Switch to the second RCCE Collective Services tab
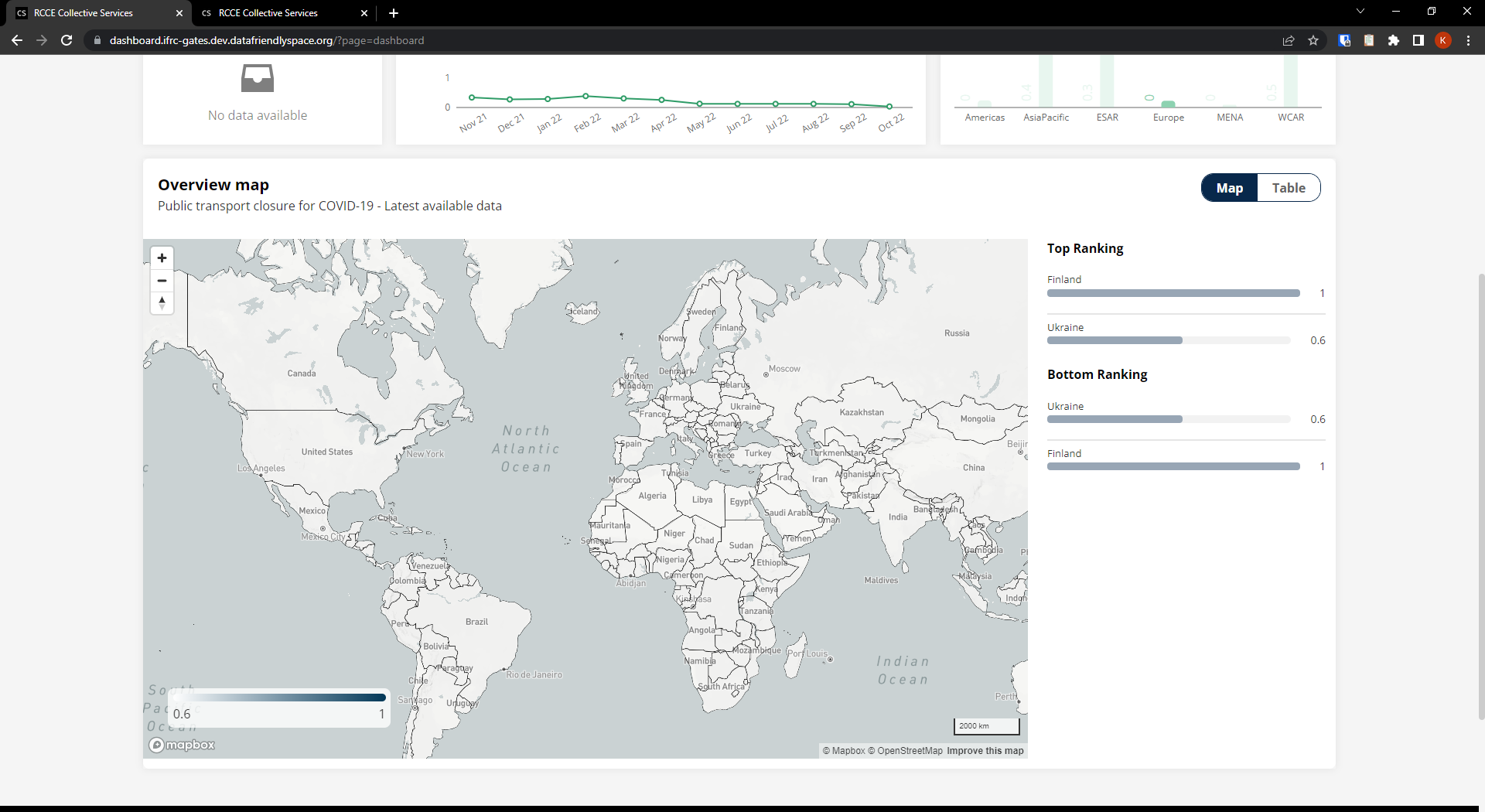 [x=268, y=13]
